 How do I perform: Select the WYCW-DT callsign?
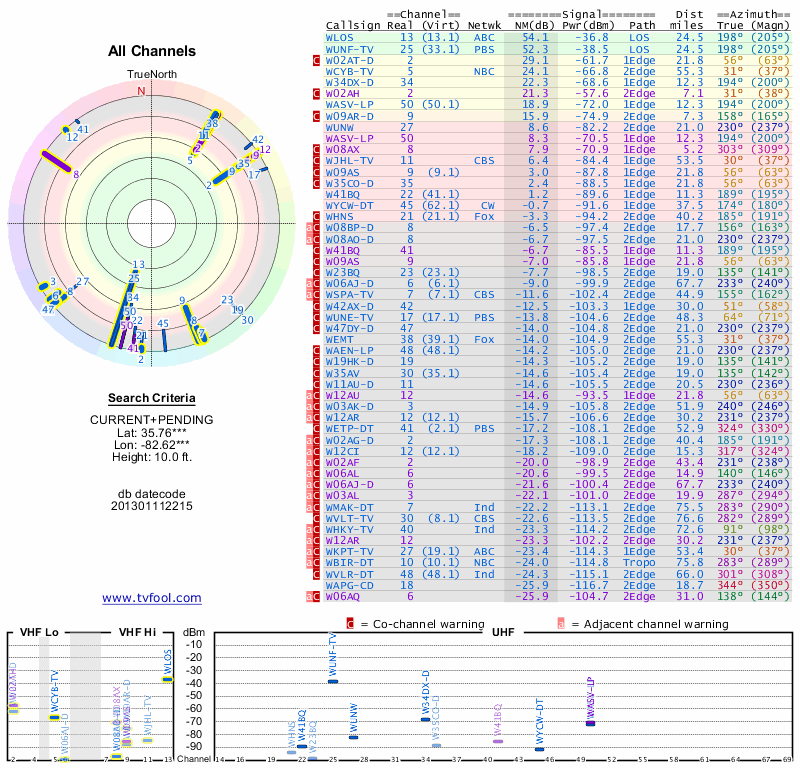point(349,206)
